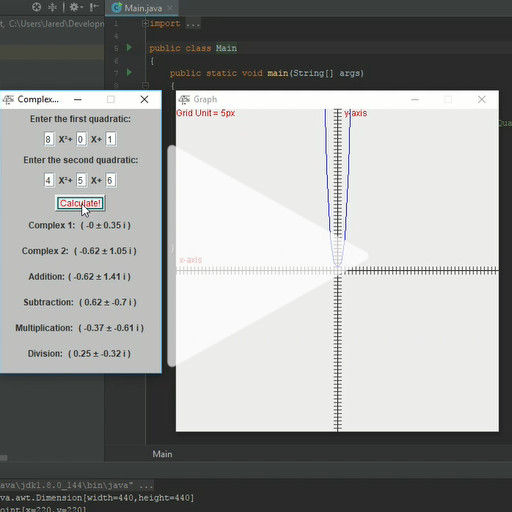Click the collapse all icon in project toolbar

pos(52,7)
